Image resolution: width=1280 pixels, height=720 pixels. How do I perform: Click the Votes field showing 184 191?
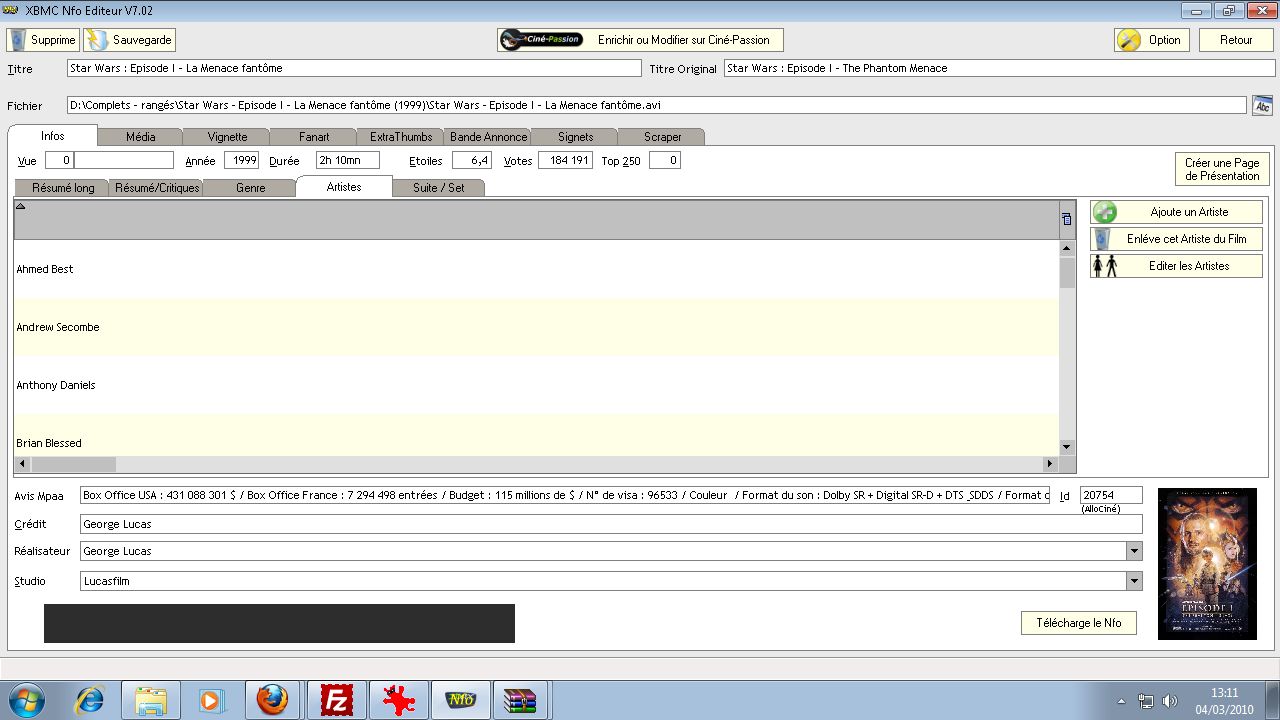point(566,160)
